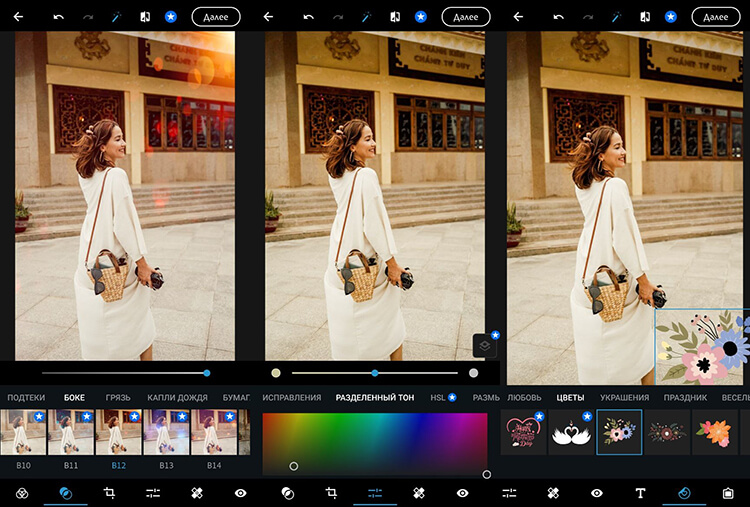
Task: Tap the selected Stickers tool icon
Action: tap(684, 493)
